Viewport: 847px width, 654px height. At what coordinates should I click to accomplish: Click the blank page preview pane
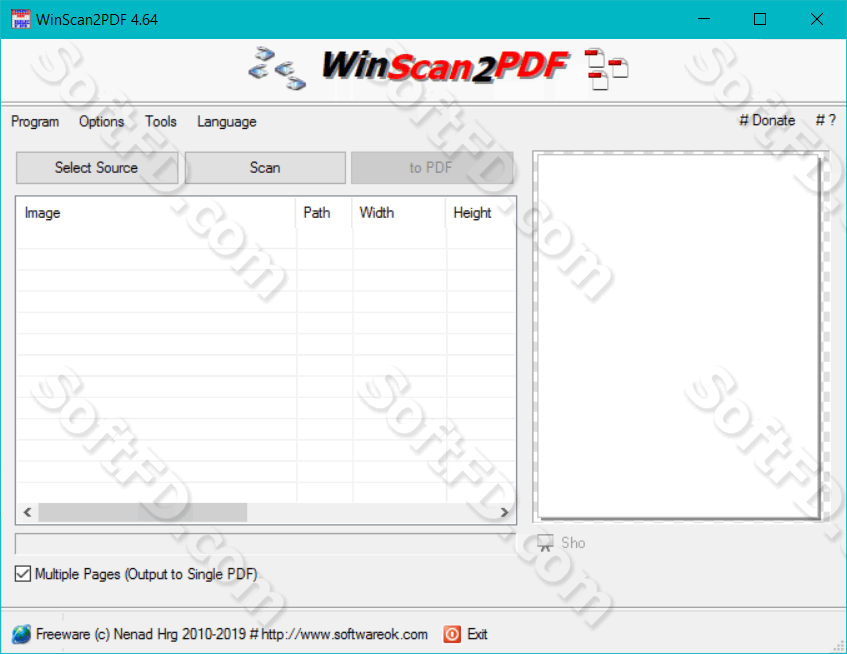[x=680, y=336]
